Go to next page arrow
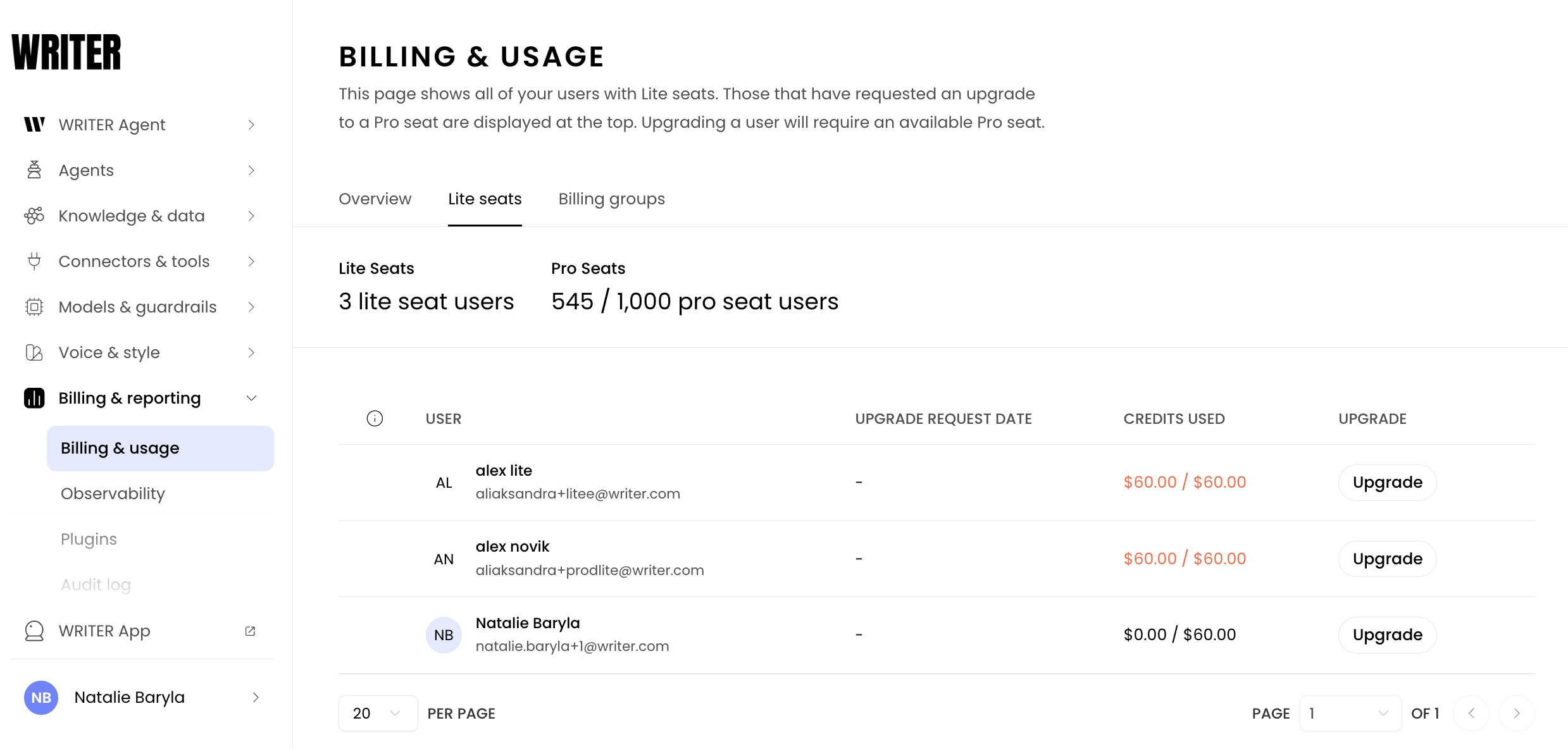Viewport: 1568px width, 749px height. click(x=1516, y=713)
